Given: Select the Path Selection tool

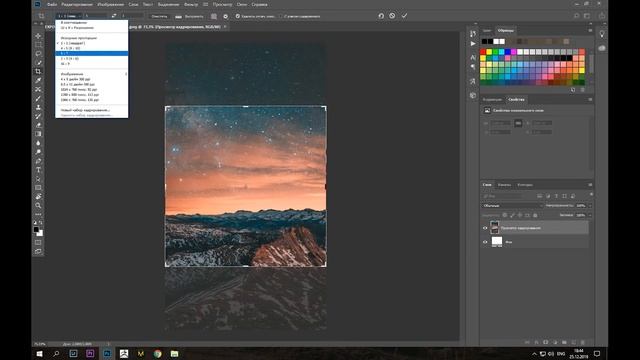Looking at the screenshot, I should 38,179.
